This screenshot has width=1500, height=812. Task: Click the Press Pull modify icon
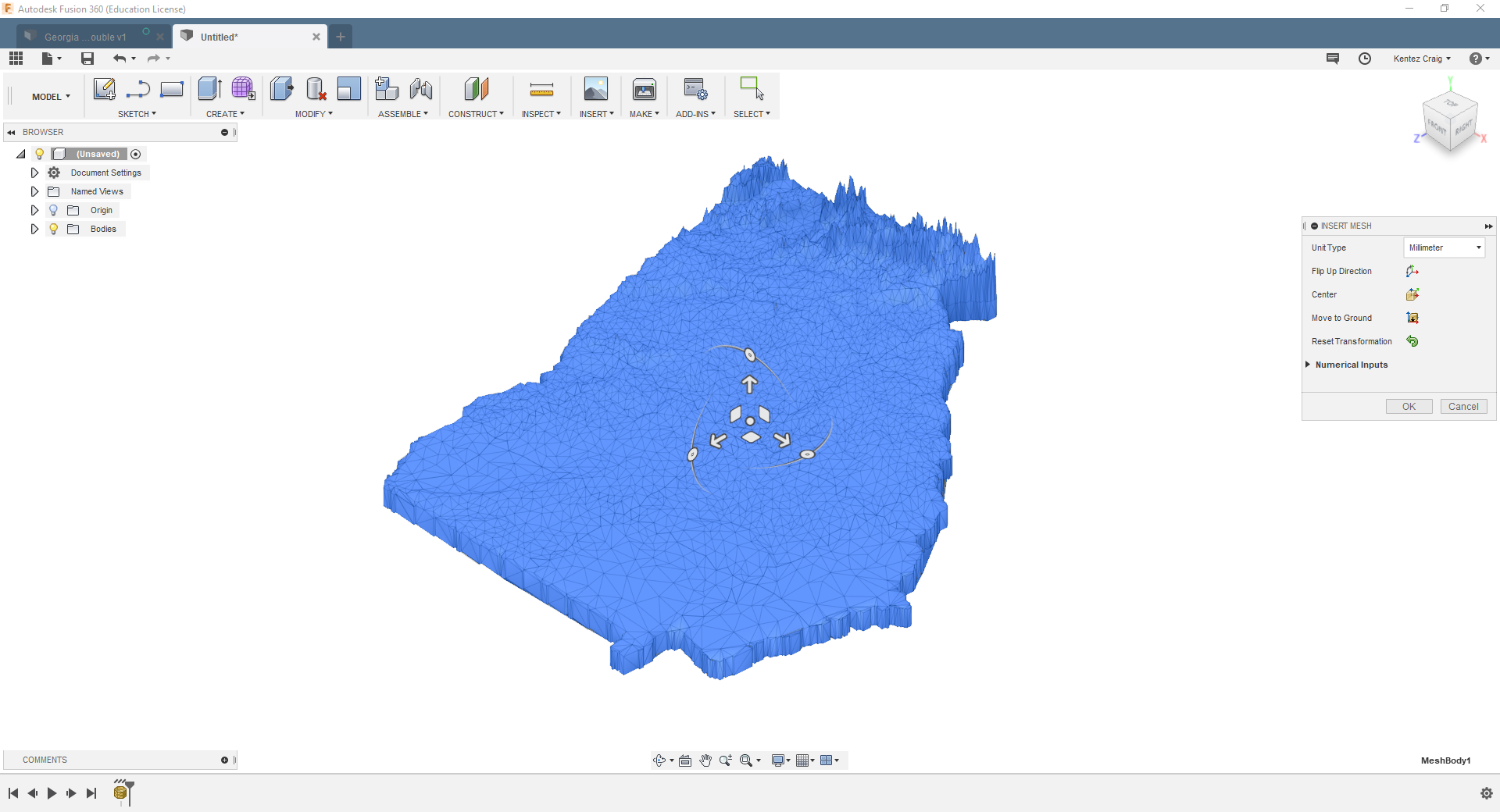[x=281, y=89]
